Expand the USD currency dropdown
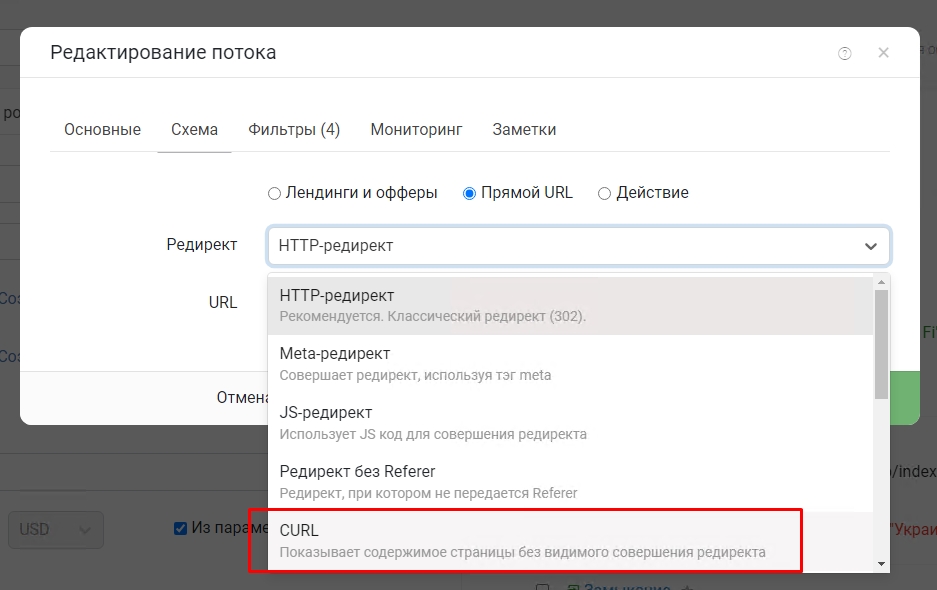 click(56, 530)
